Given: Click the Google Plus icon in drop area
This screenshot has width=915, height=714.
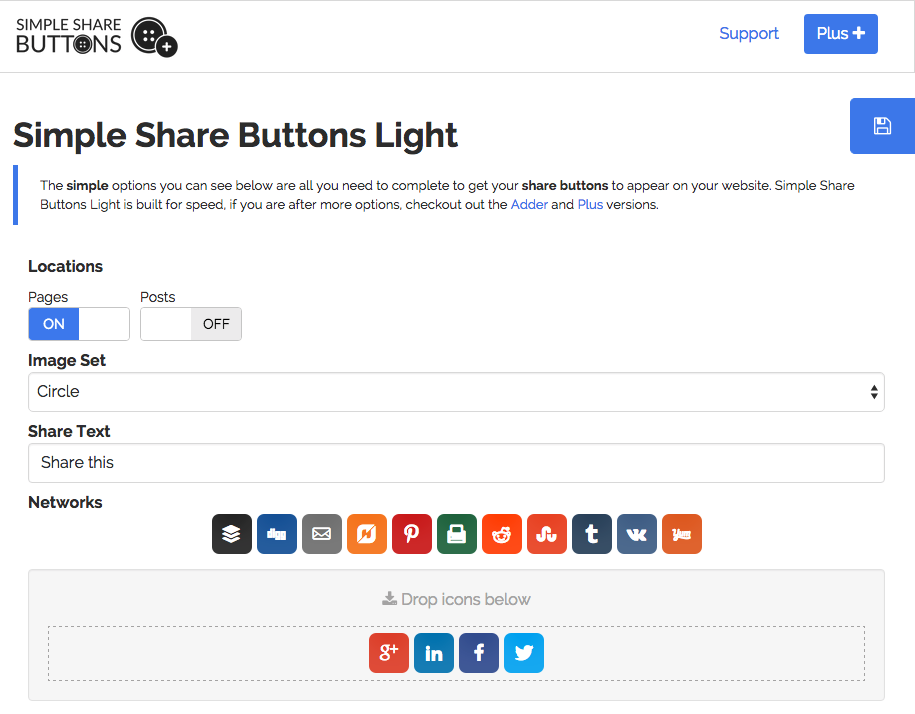Looking at the screenshot, I should tap(389, 653).
